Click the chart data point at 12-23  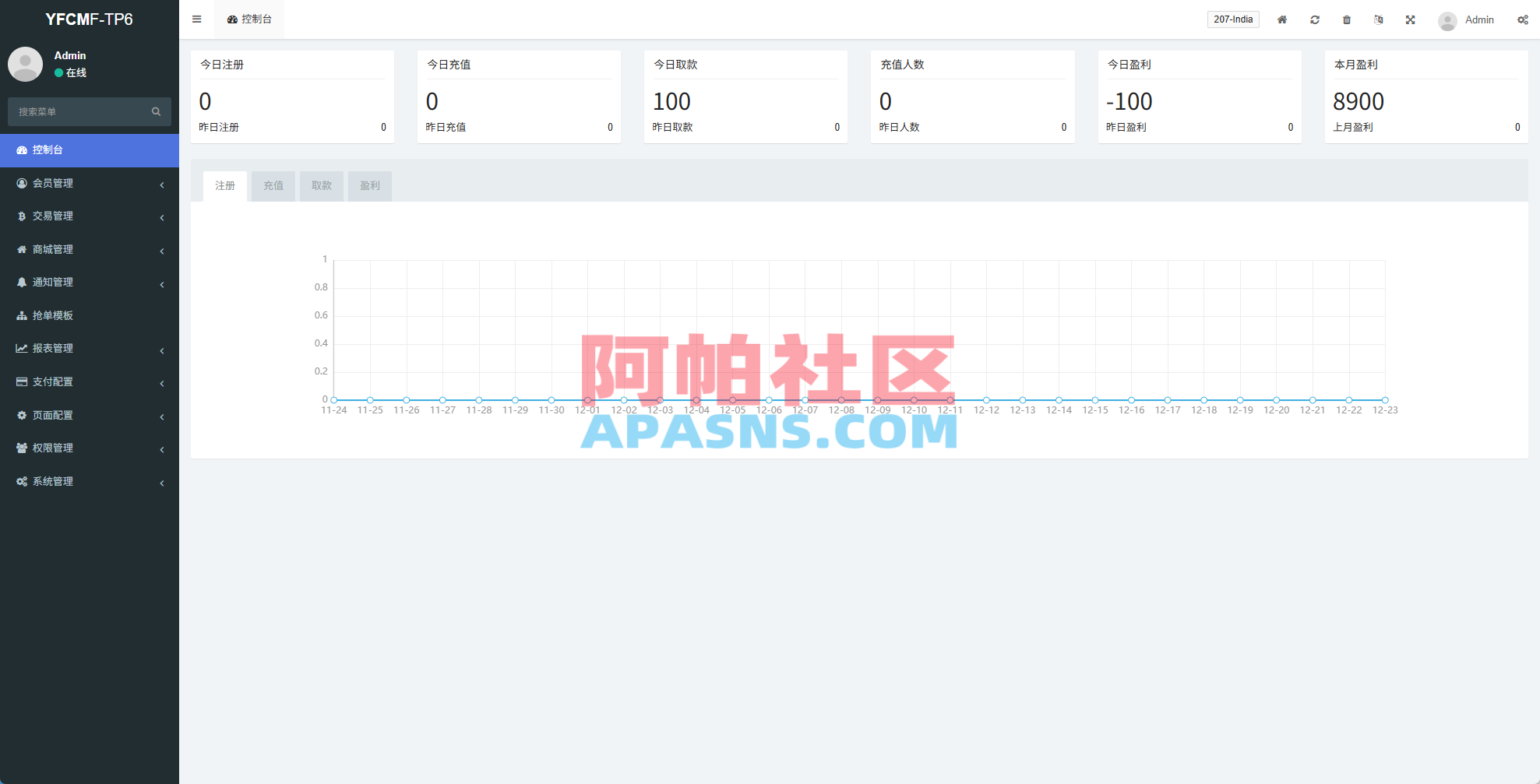(1385, 400)
